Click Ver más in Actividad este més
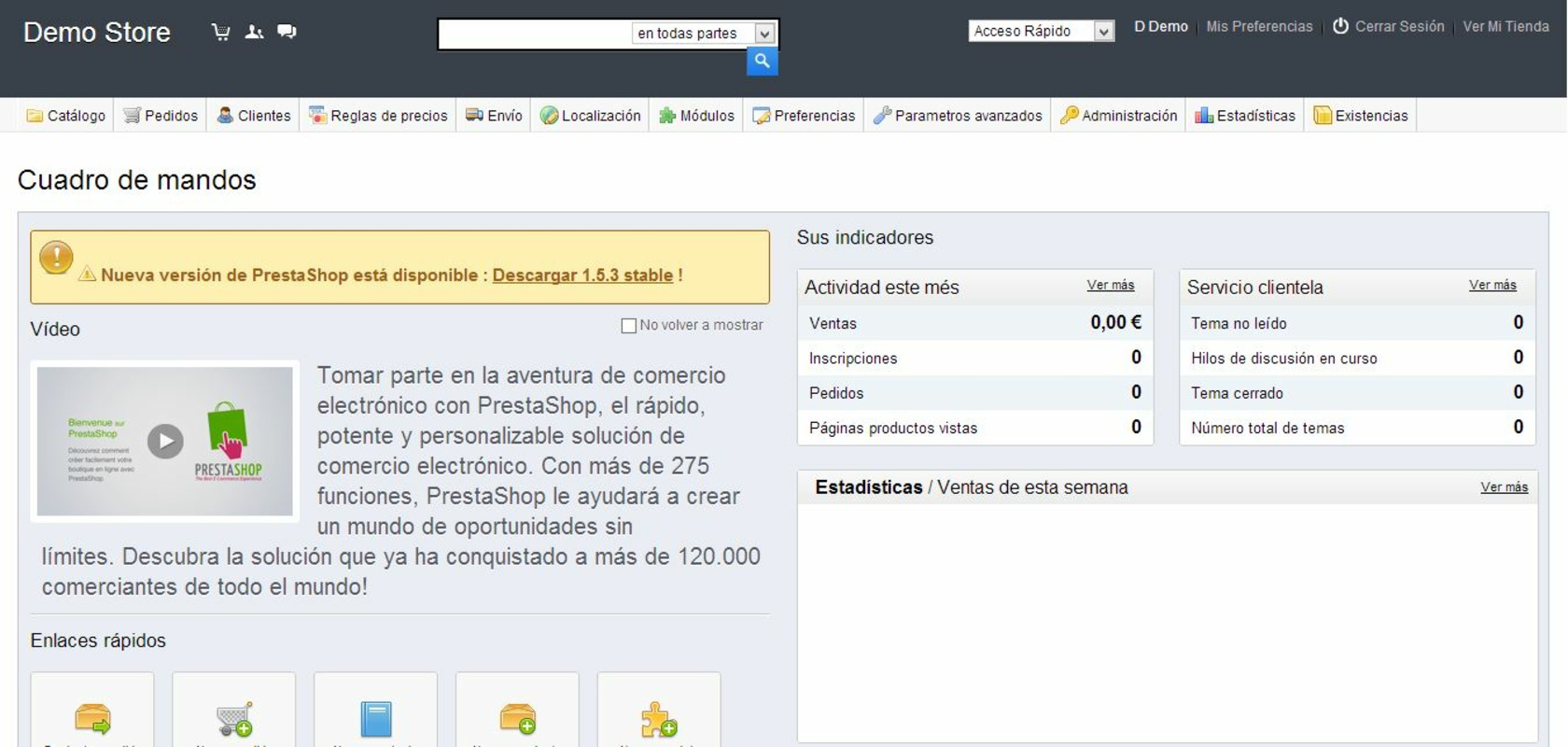Image resolution: width=1568 pixels, height=747 pixels. tap(1111, 285)
